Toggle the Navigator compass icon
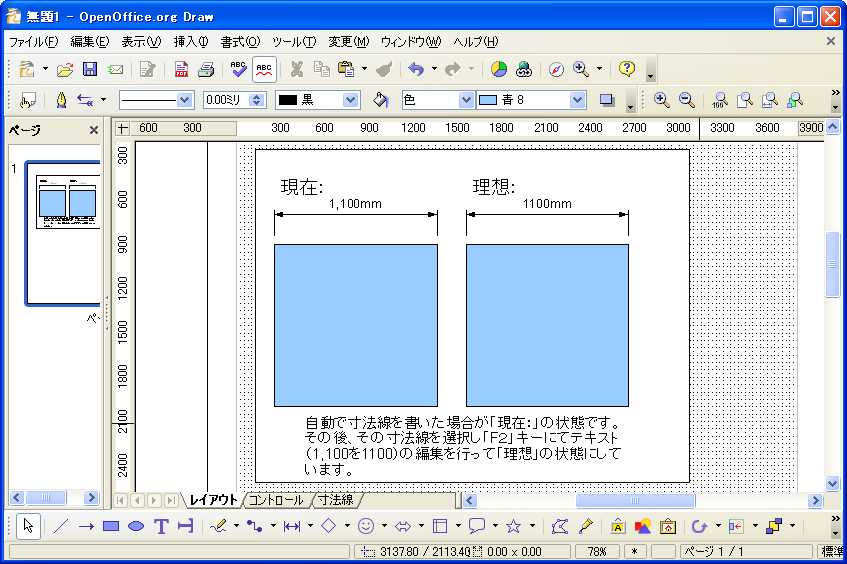 556,69
